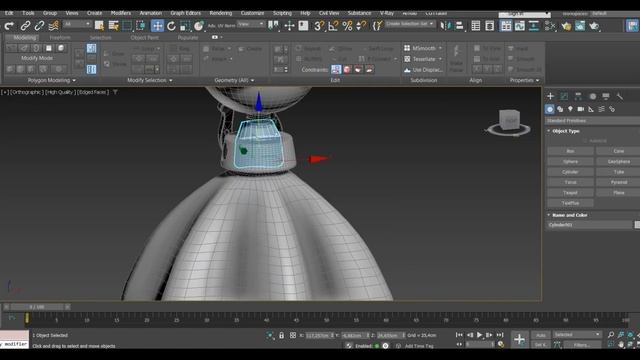The width and height of the screenshot is (640, 360).
Task: Click Bind to Space Warp icon
Action: [x=53, y=26]
